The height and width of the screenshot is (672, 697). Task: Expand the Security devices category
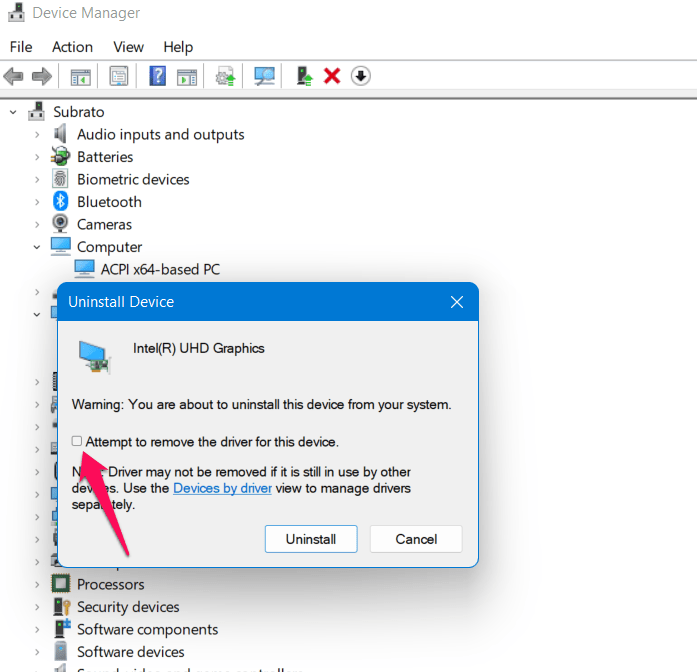click(x=37, y=607)
